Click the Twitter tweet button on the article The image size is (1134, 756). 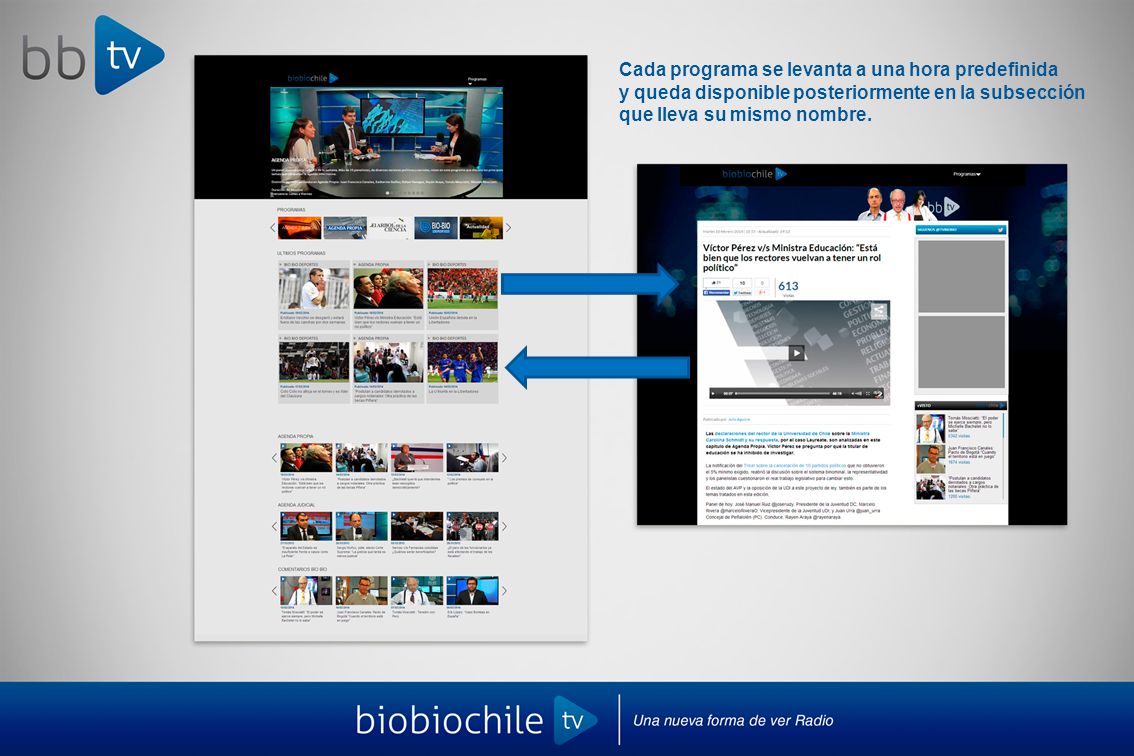pos(742,292)
